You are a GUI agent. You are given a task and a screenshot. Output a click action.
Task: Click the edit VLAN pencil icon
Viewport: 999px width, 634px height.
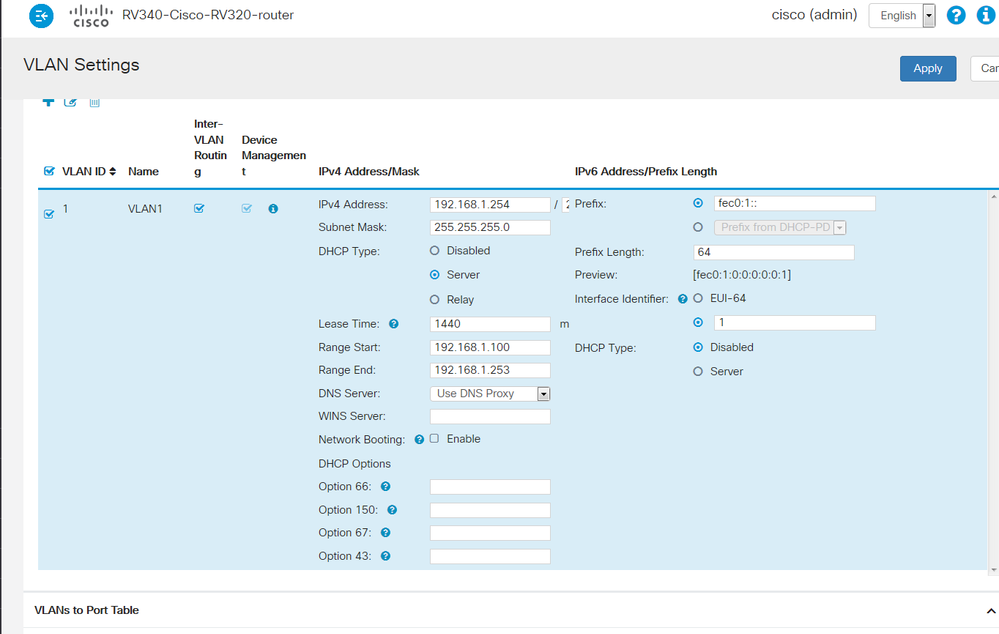71,103
